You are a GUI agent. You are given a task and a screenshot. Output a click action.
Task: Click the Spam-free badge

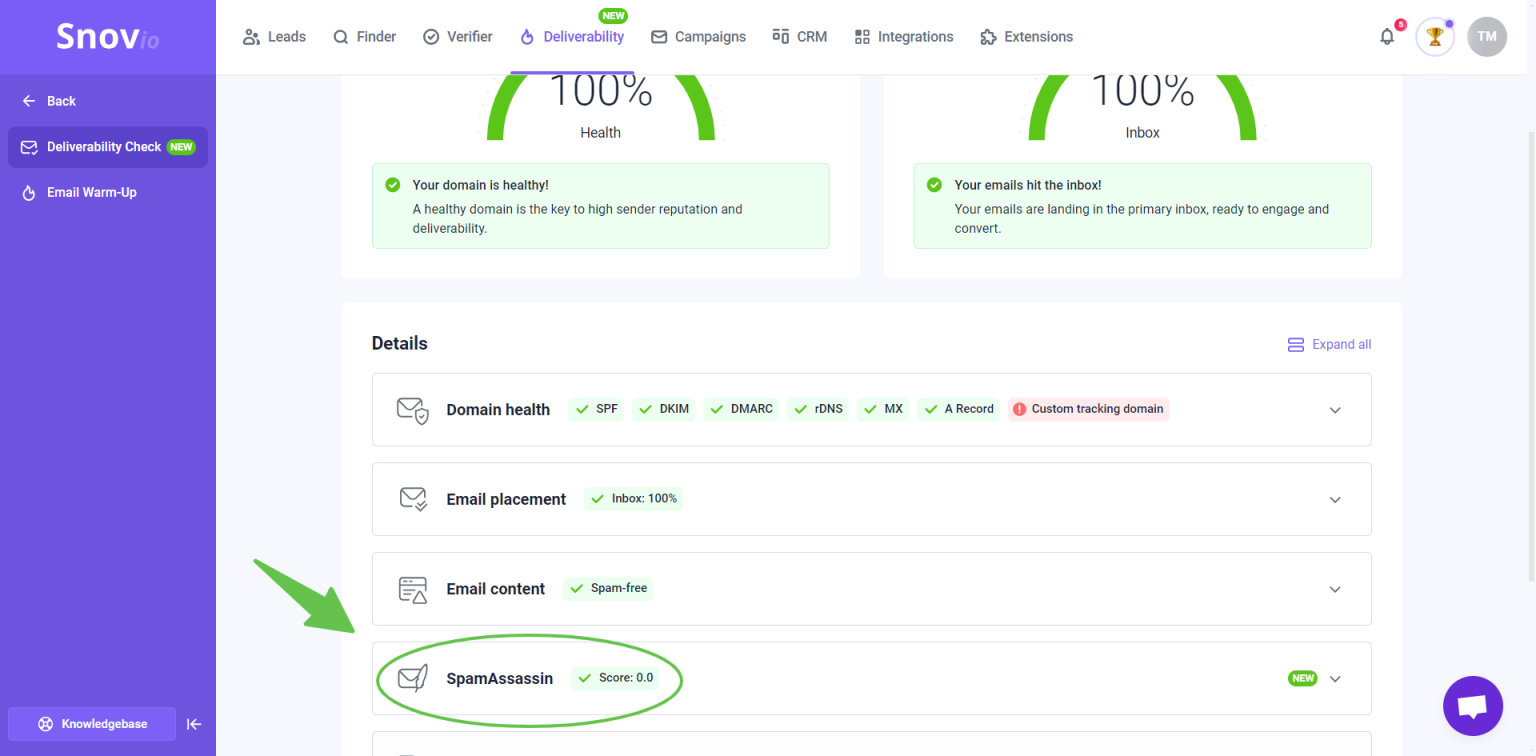608,588
